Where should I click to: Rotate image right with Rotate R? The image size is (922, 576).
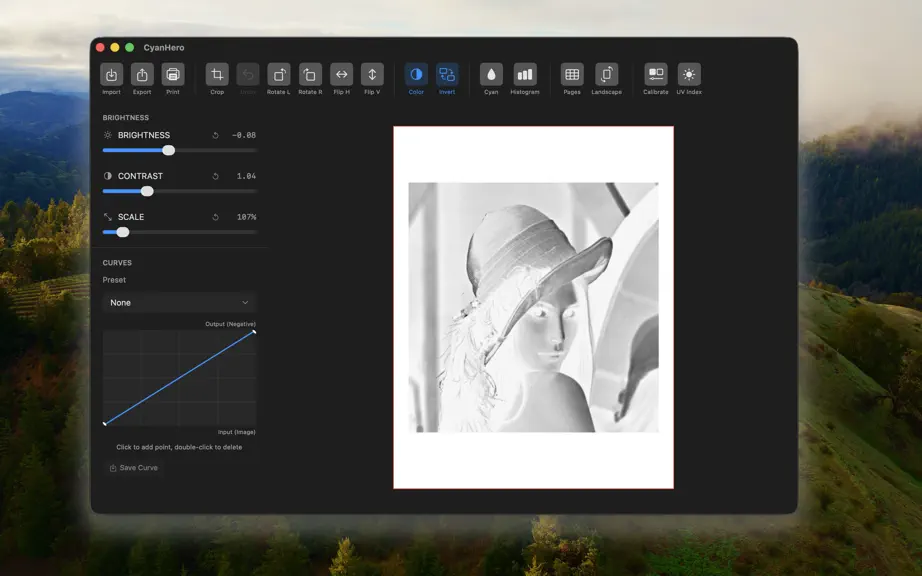(310, 75)
